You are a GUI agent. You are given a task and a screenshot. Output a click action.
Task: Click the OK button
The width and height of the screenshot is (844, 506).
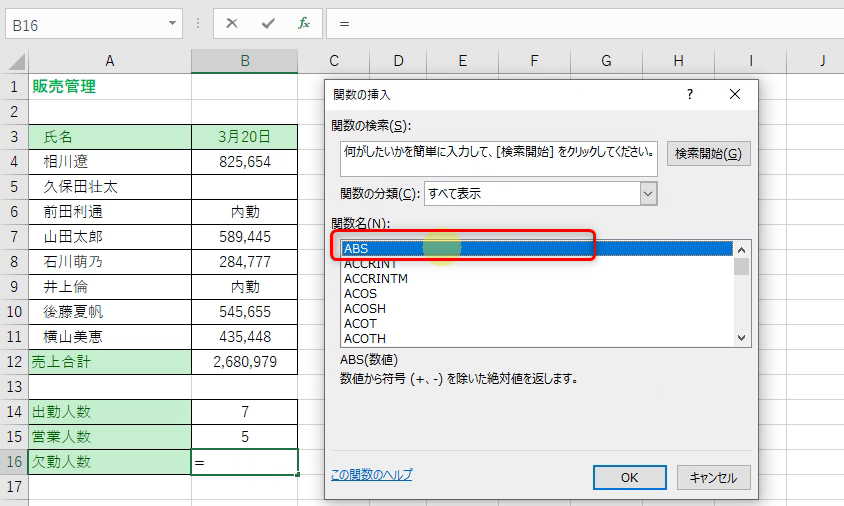[x=629, y=477]
